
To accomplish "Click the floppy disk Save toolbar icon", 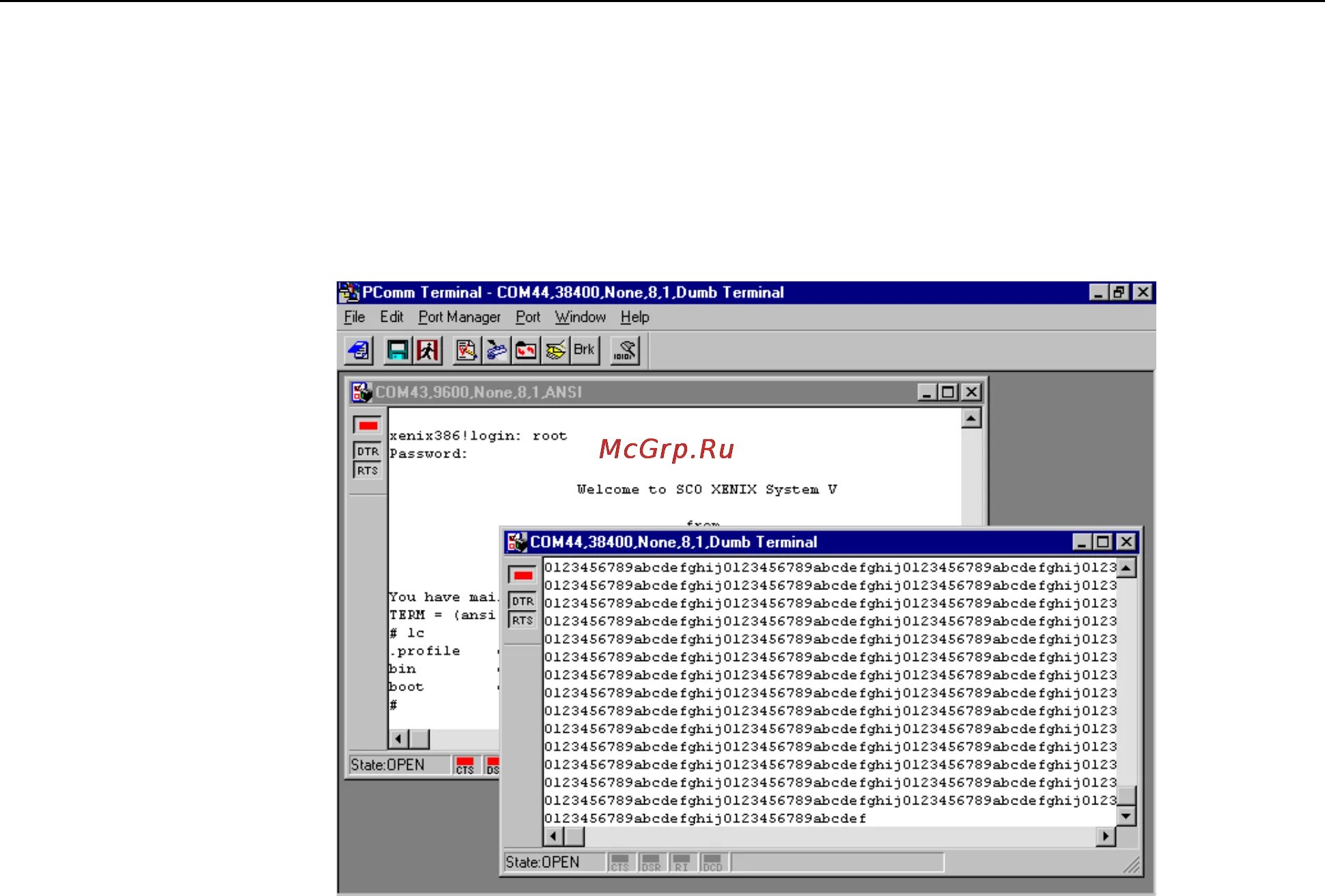I will (x=397, y=350).
